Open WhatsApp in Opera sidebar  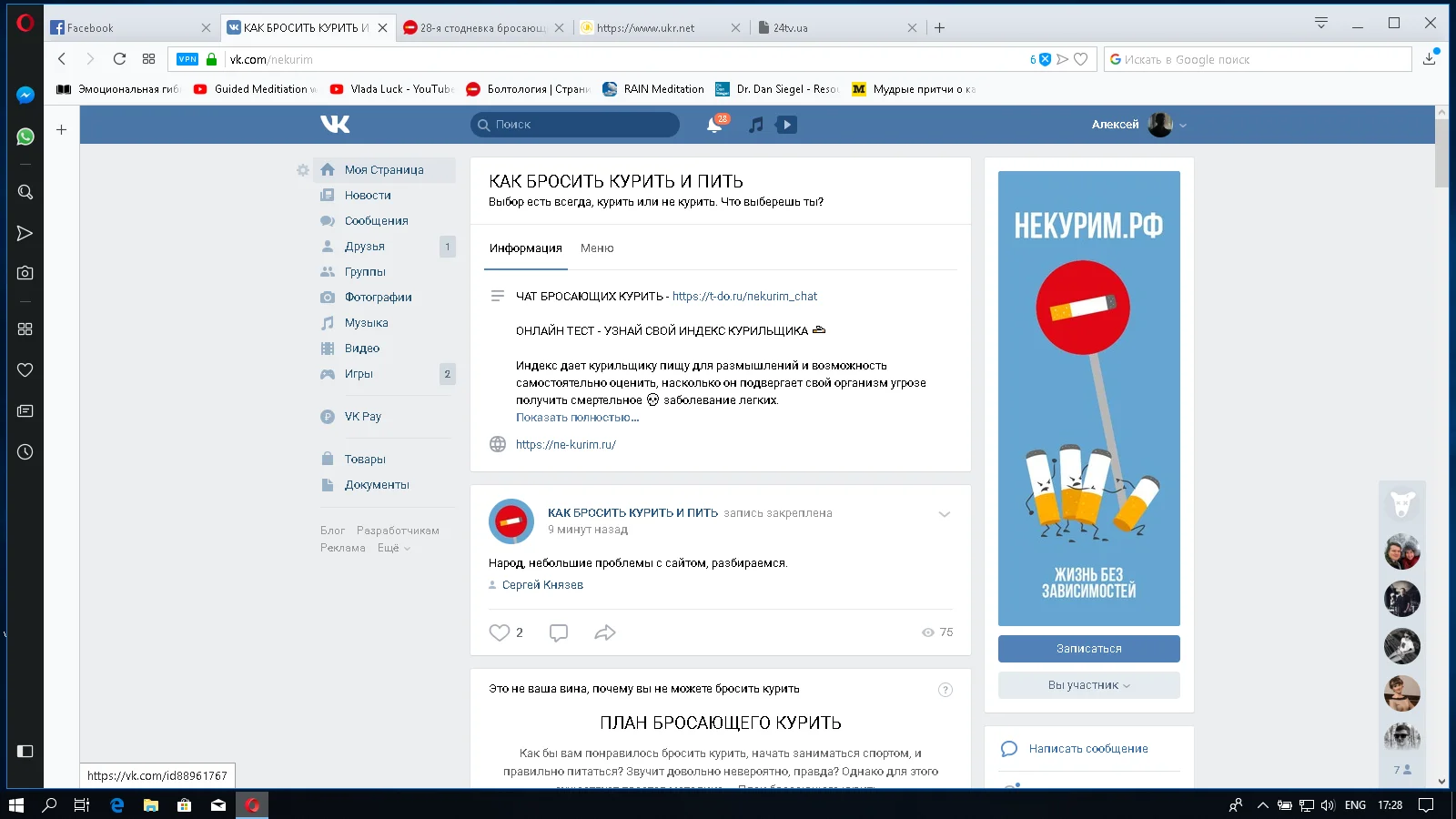[x=25, y=136]
